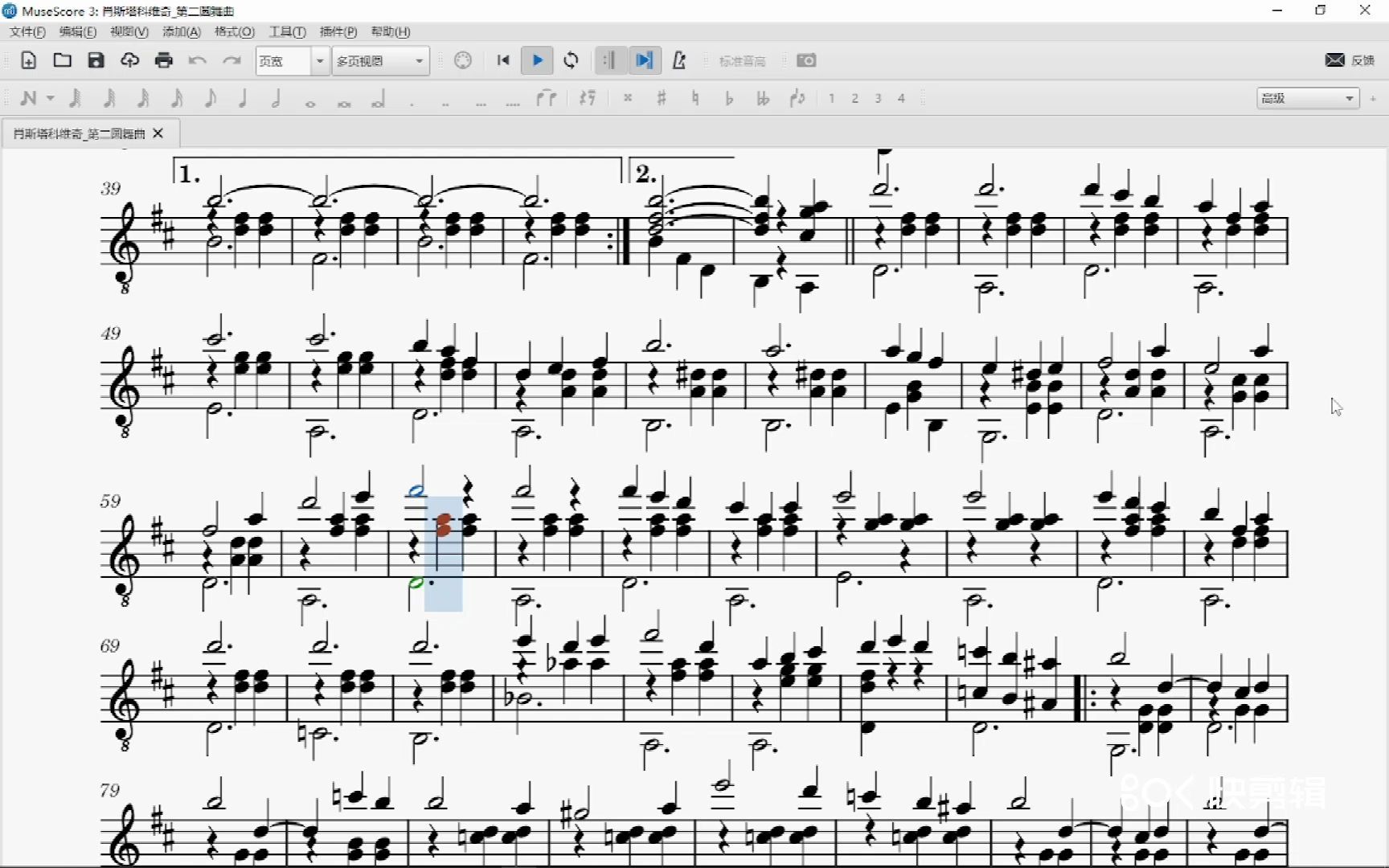Open the 工具(T) menu
1389x868 pixels.
287,31
